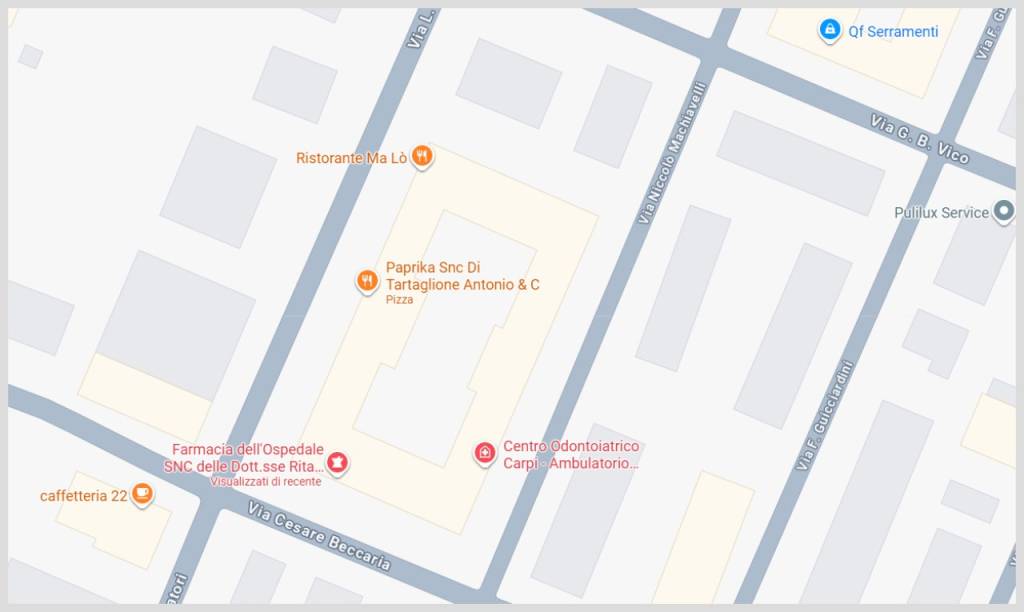Viewport: 1024px width, 612px height.
Task: Open the Pulilux Service text label
Action: (941, 212)
